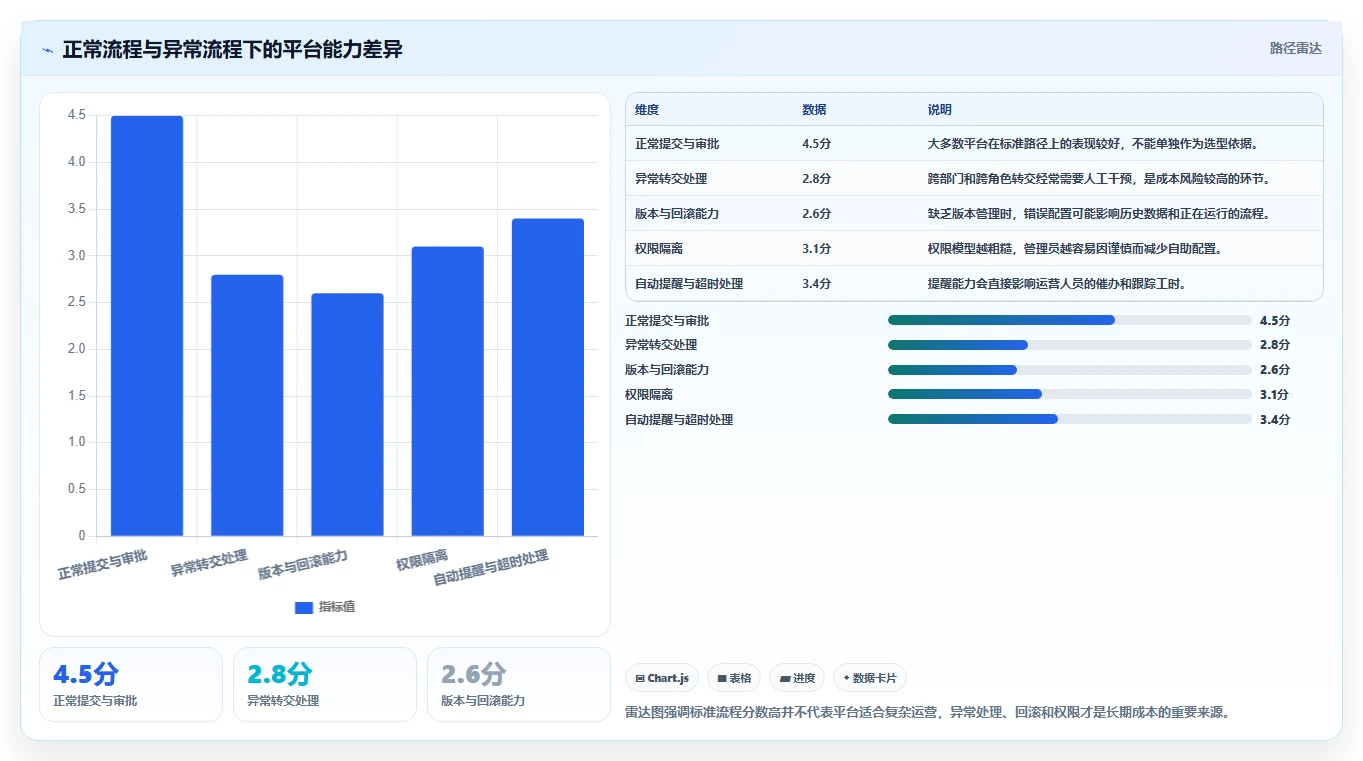Image resolution: width=1363 pixels, height=761 pixels.
Task: Click description starting 权限模型越粗糙
Action: click(x=1074, y=249)
